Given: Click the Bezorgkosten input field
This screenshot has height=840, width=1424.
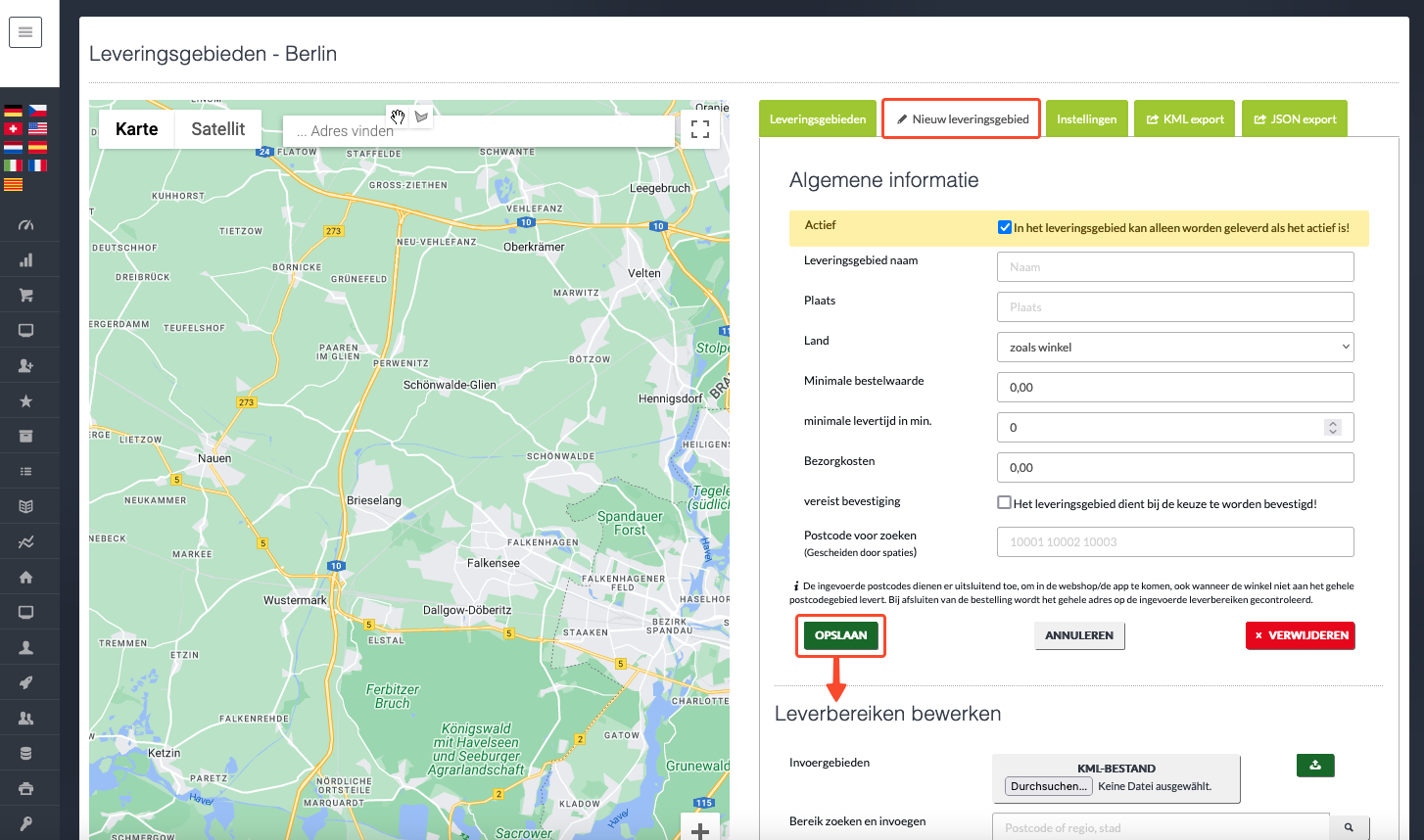Looking at the screenshot, I should click(1175, 468).
